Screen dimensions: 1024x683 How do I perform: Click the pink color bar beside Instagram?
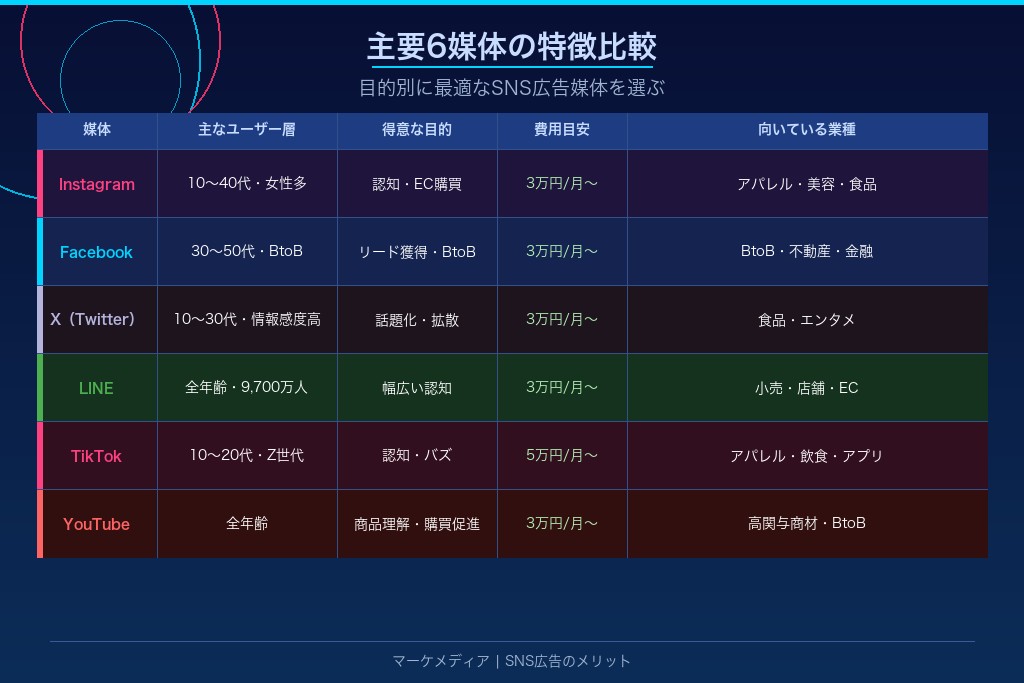click(x=40, y=184)
